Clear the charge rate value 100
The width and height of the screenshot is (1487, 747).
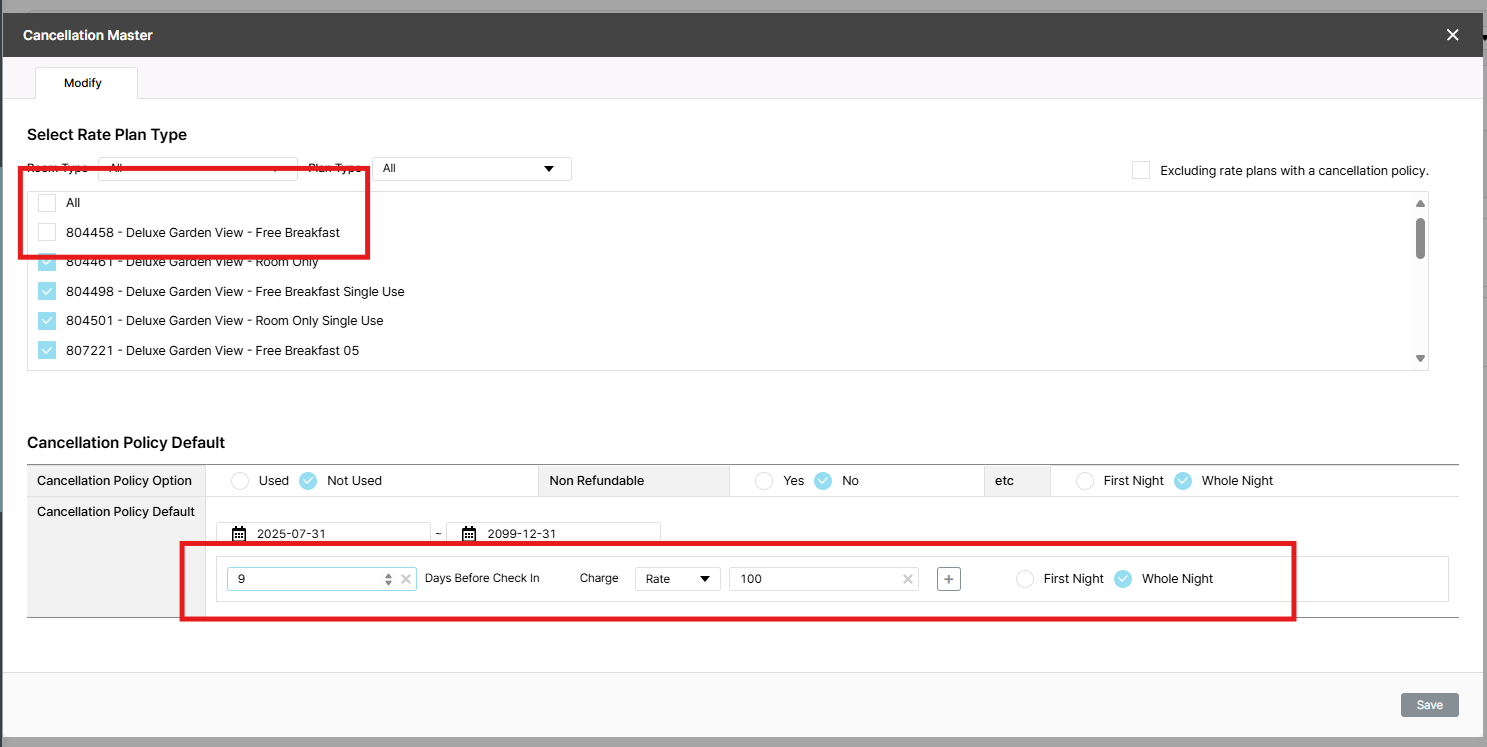click(x=908, y=579)
